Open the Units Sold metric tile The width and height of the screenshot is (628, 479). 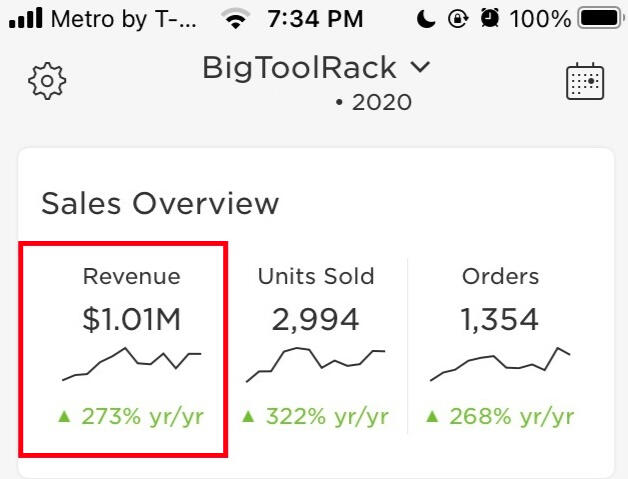[316, 349]
